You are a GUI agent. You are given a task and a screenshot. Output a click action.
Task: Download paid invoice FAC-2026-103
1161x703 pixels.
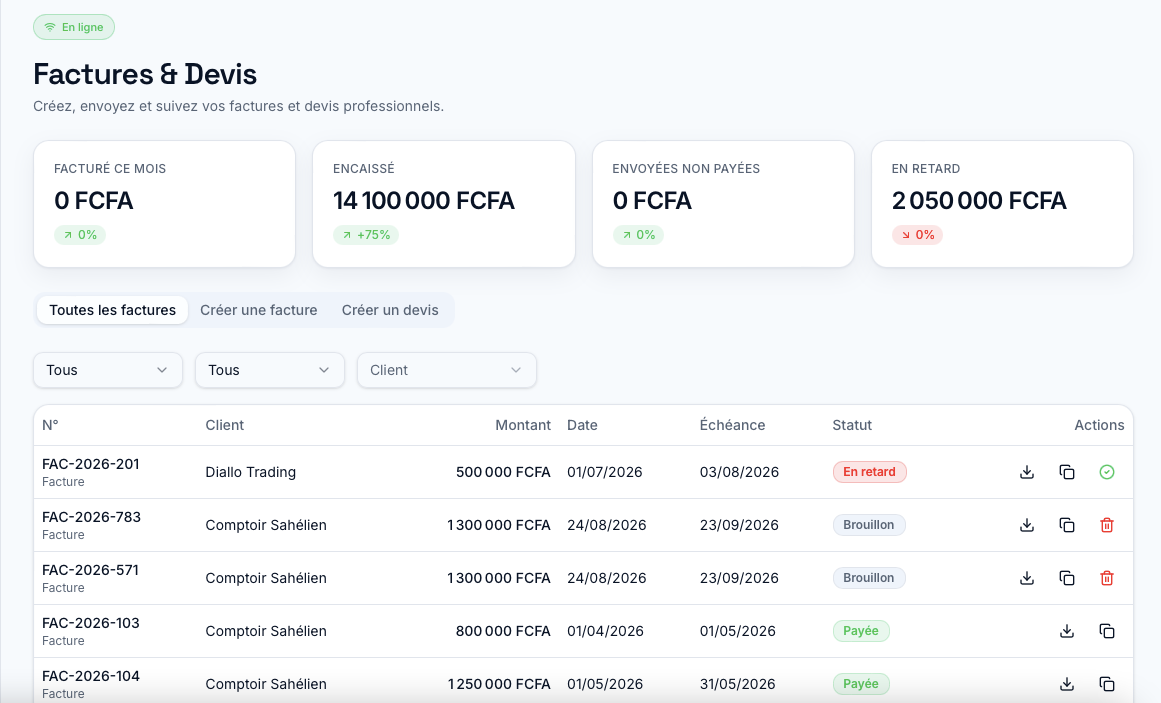coord(1067,631)
